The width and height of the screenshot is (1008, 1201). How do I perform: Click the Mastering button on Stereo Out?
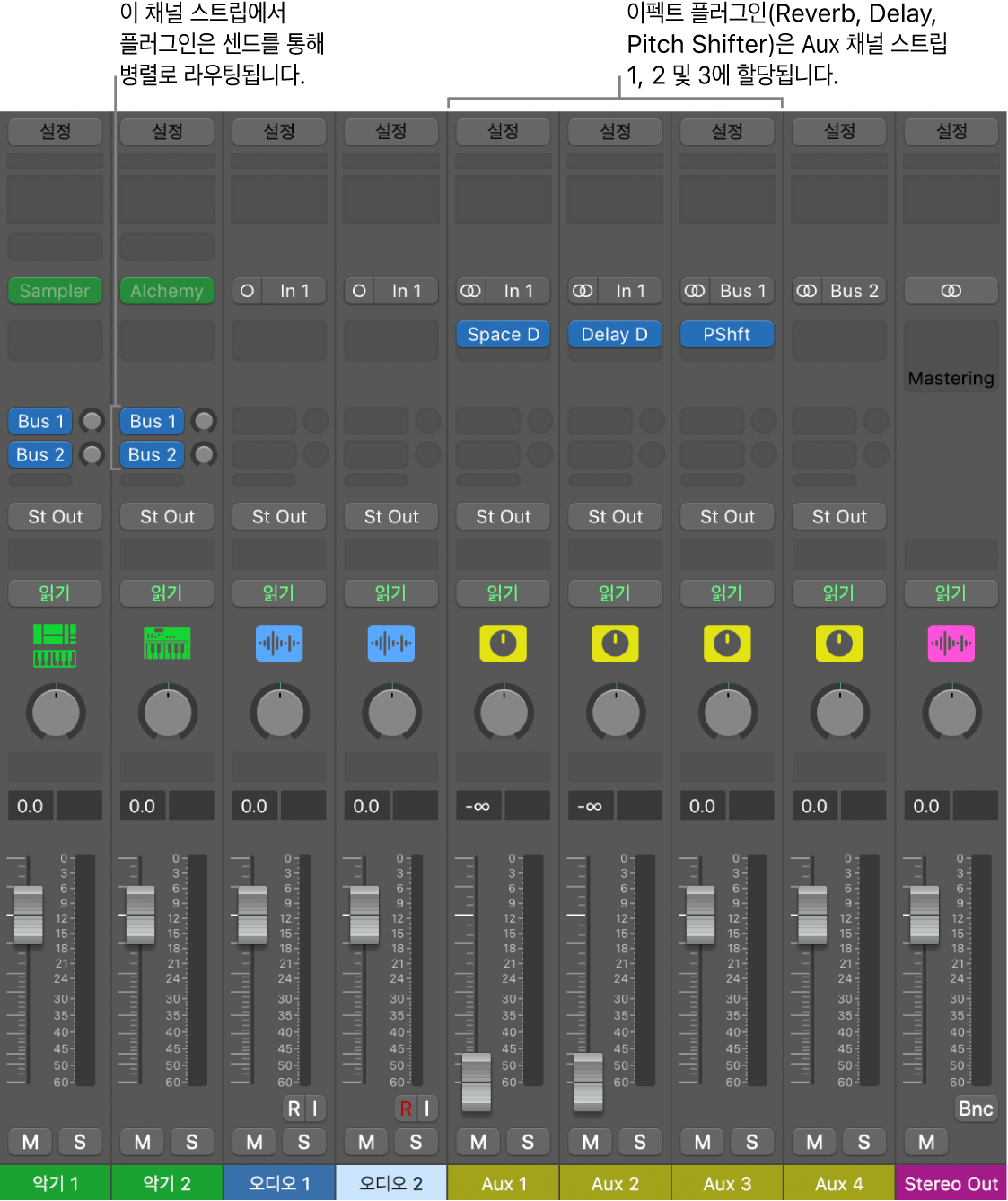tap(951, 378)
